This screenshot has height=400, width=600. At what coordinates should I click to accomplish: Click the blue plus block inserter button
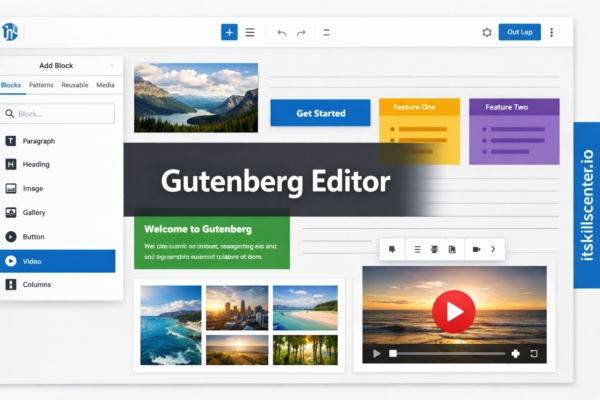tap(229, 32)
